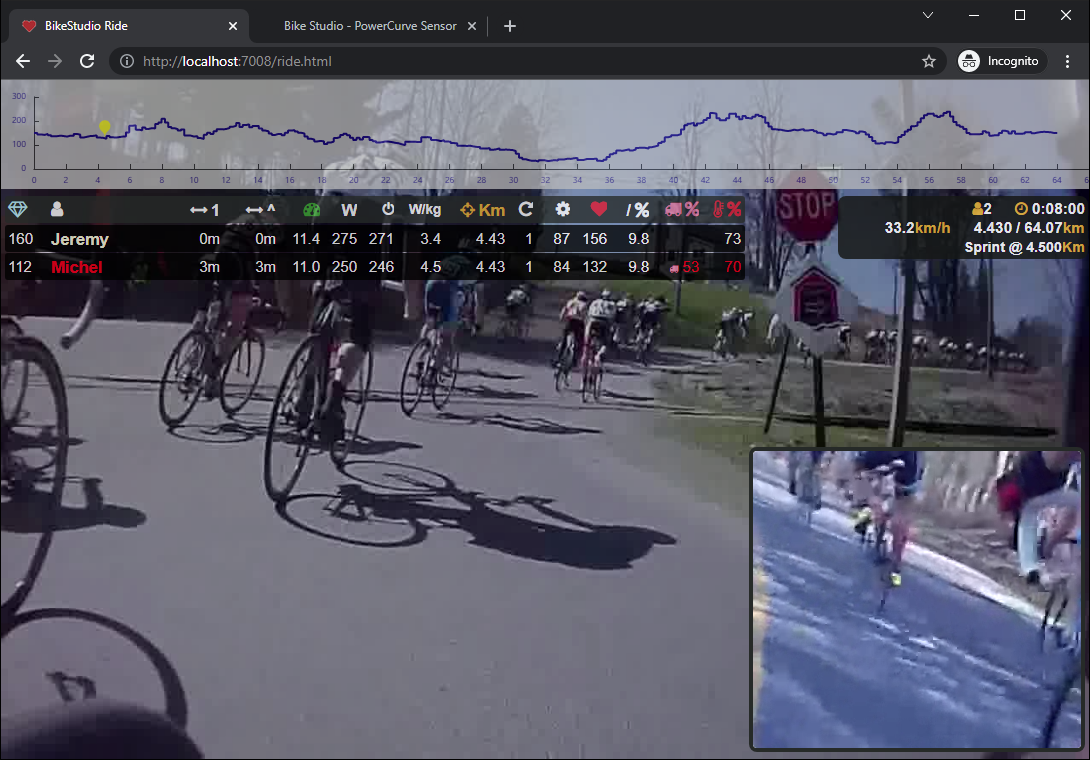Click the W power column header
The width and height of the screenshot is (1090, 760).
pyautogui.click(x=349, y=210)
